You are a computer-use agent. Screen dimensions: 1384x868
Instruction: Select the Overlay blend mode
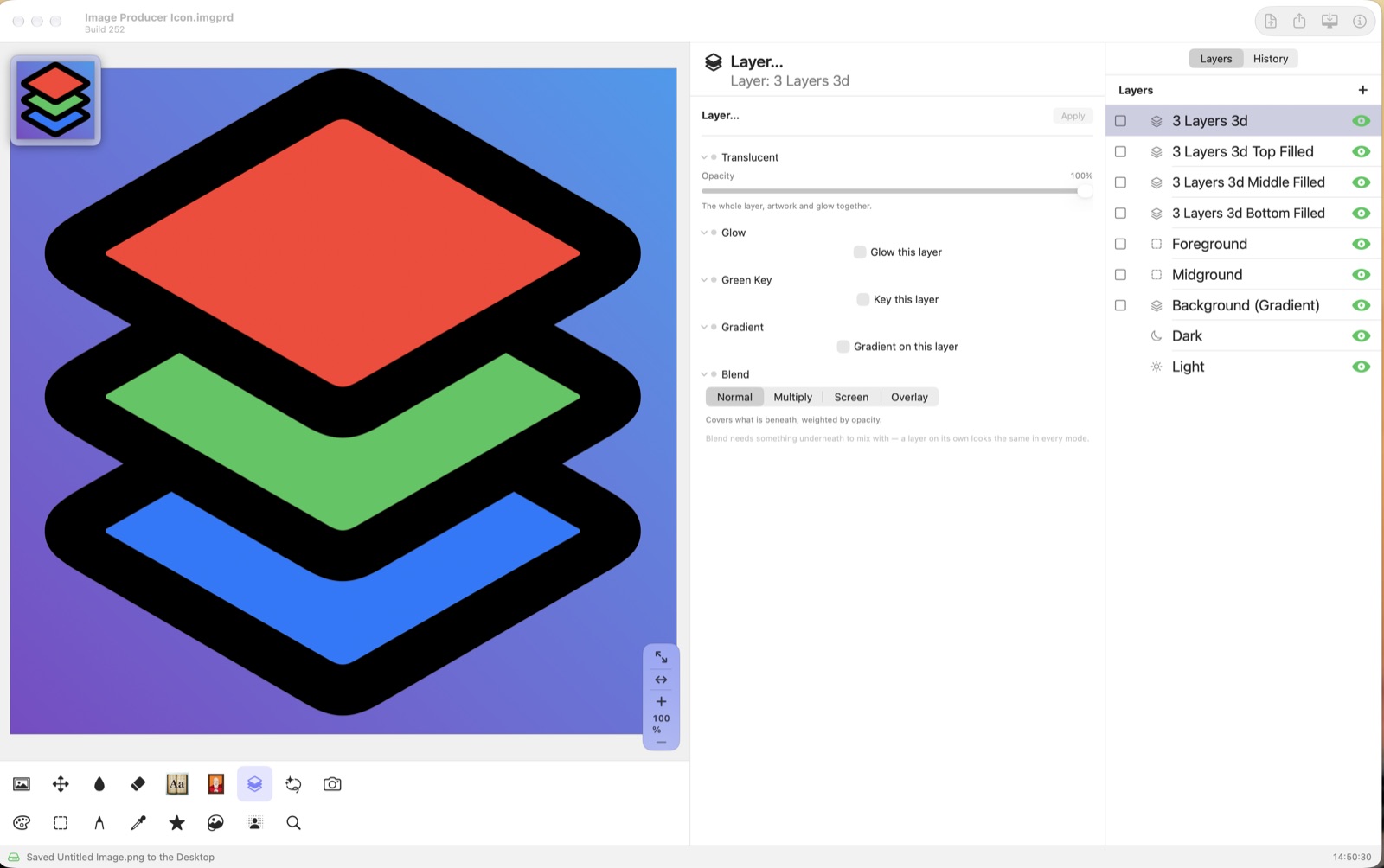pyautogui.click(x=909, y=397)
